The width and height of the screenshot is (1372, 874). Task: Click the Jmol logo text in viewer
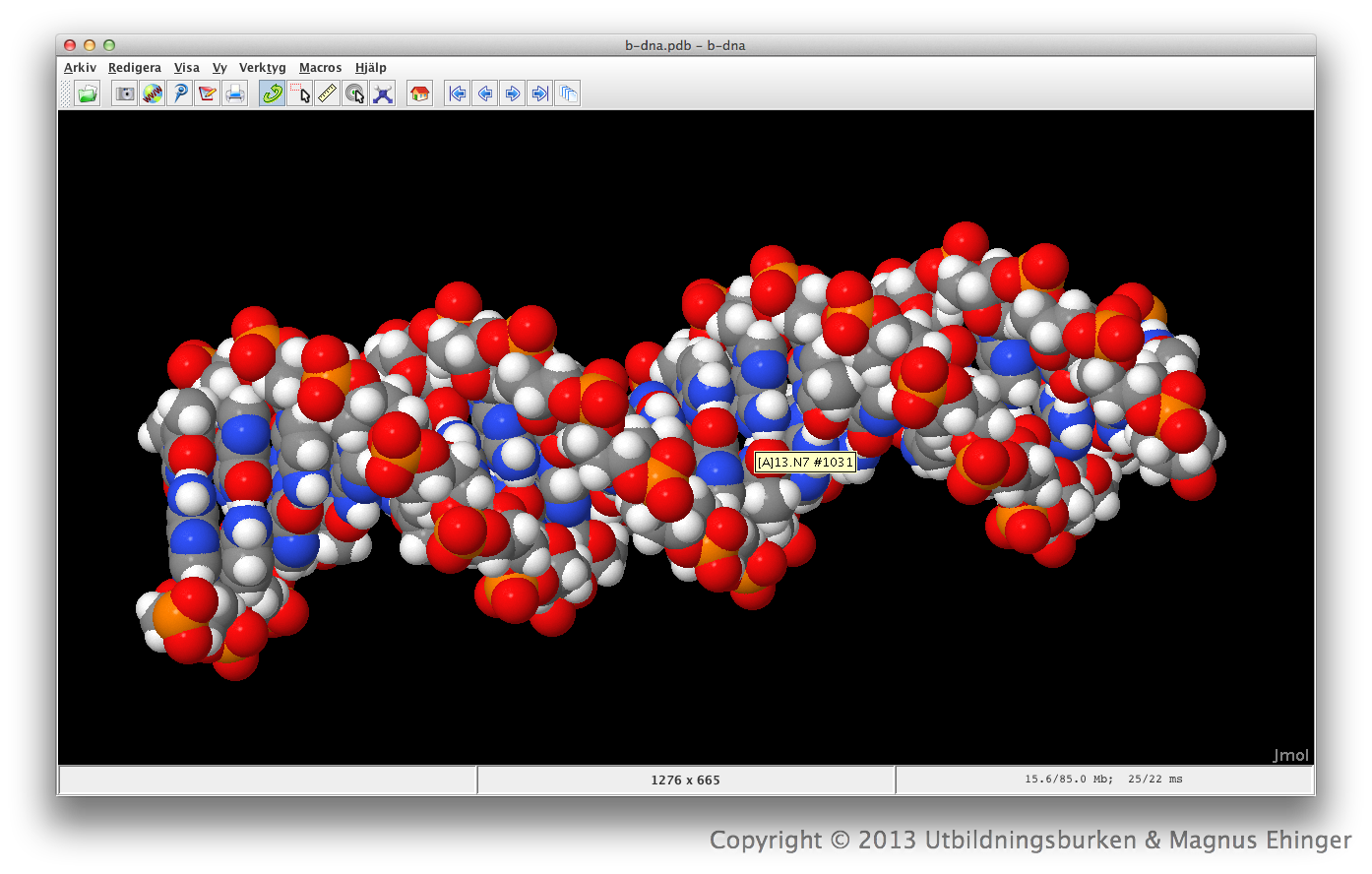pos(1290,755)
